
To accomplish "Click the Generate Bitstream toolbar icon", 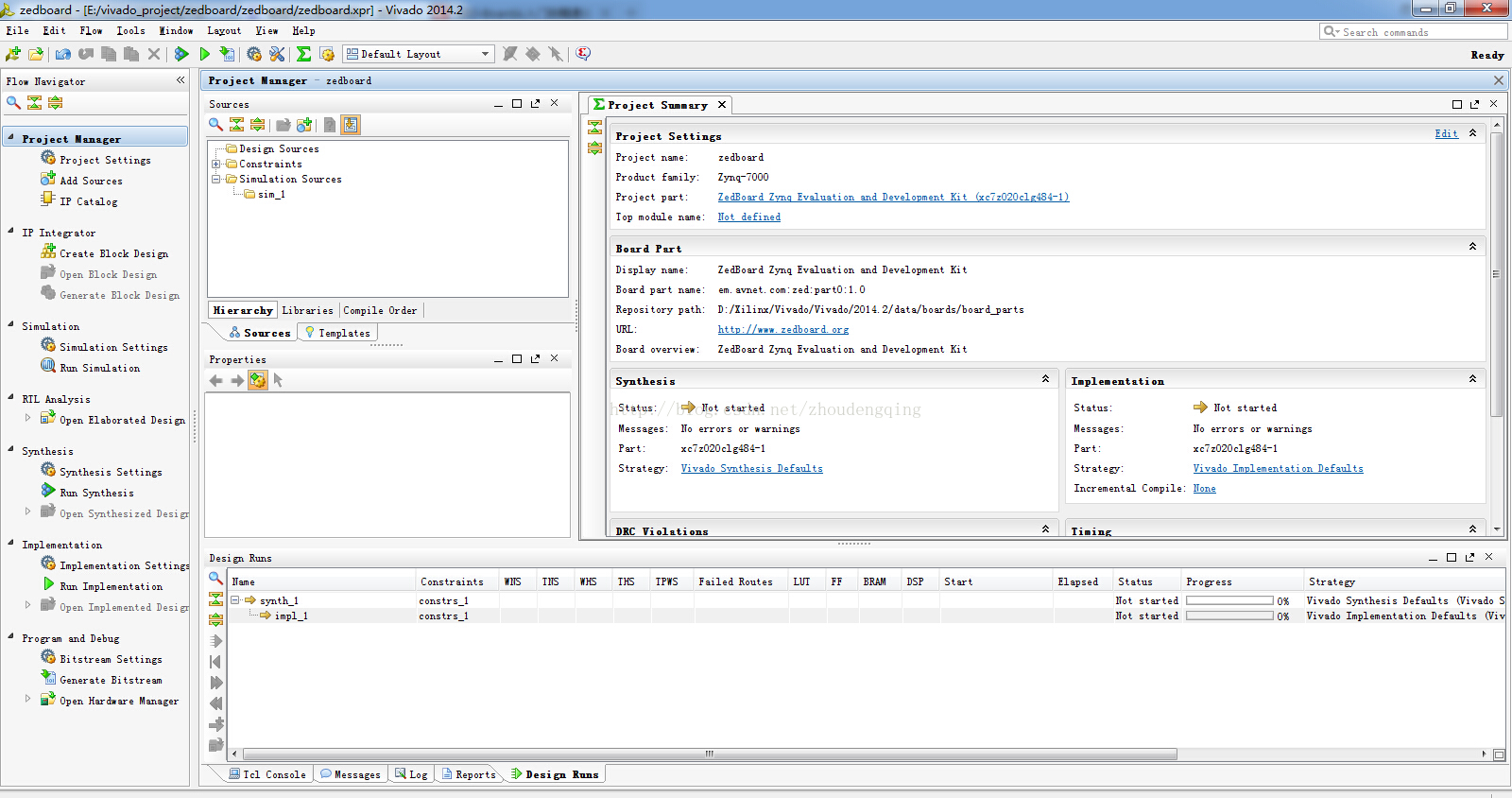I will (227, 54).
